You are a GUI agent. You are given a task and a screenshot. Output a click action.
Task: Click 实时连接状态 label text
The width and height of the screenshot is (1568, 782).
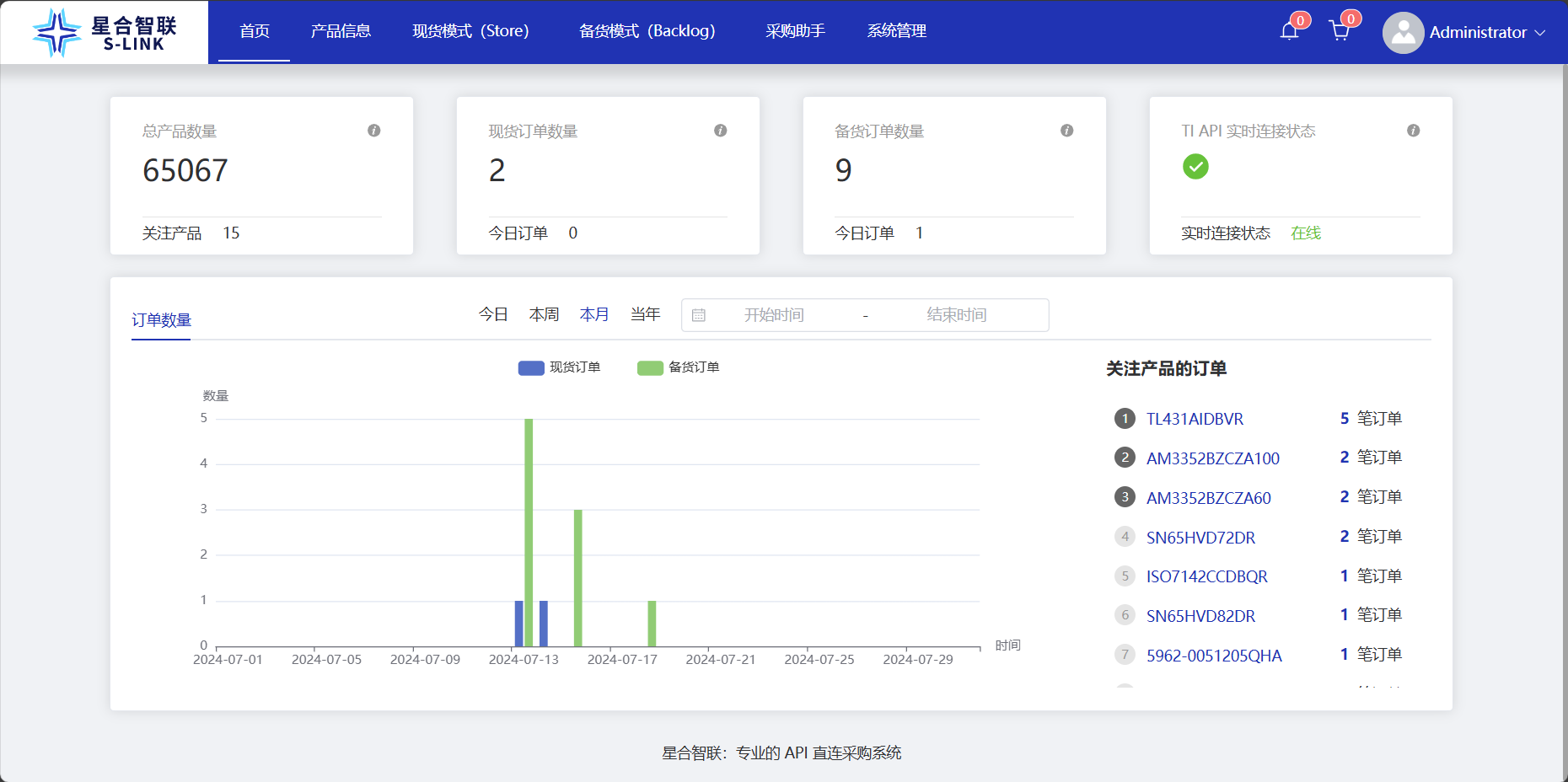coord(1226,233)
